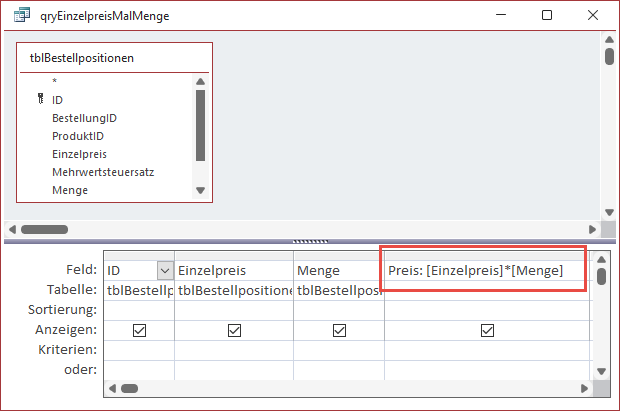Select the Mehrwertsteuersatz field in the table

102,172
